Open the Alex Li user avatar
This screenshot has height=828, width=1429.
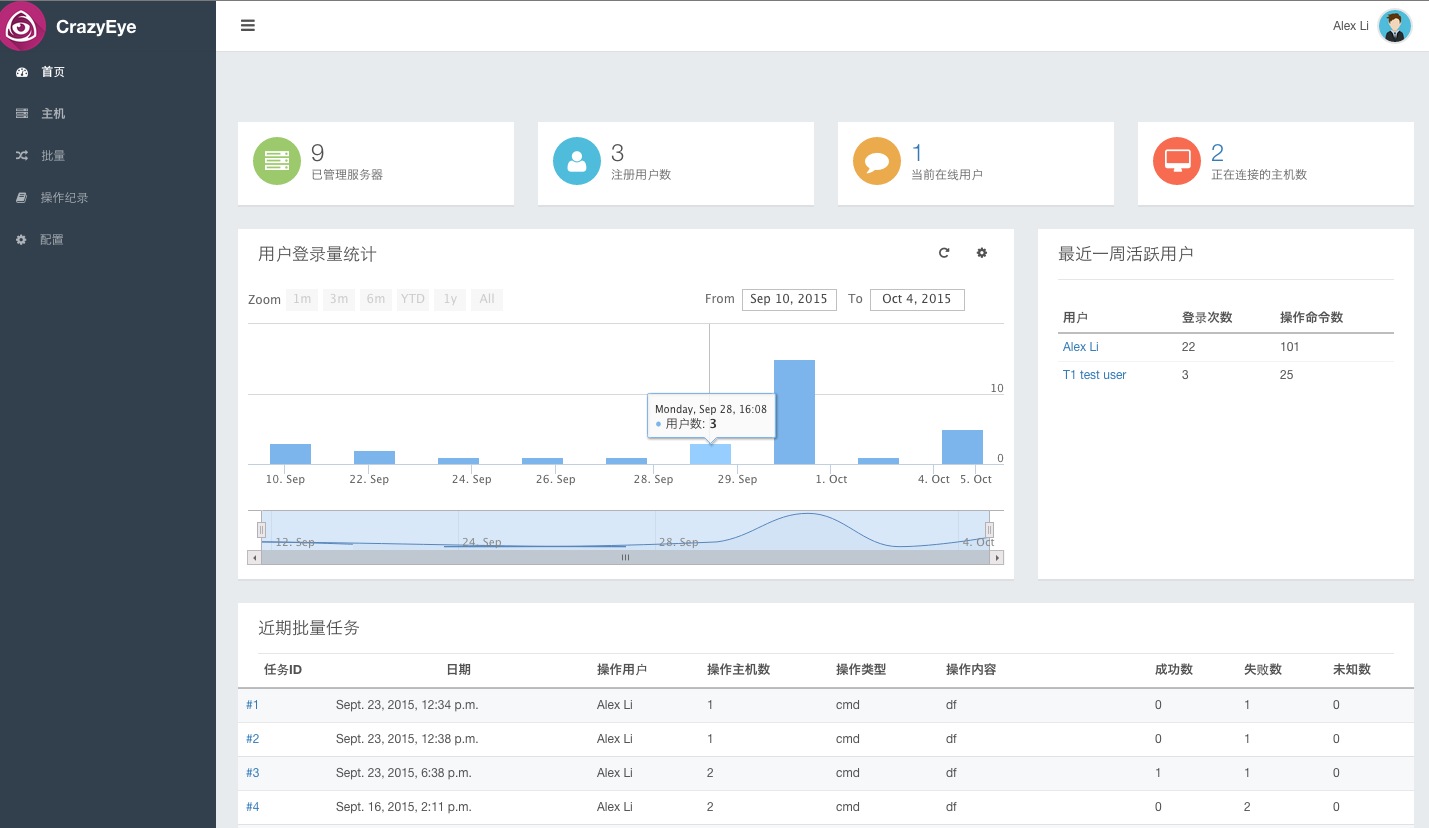click(1394, 26)
